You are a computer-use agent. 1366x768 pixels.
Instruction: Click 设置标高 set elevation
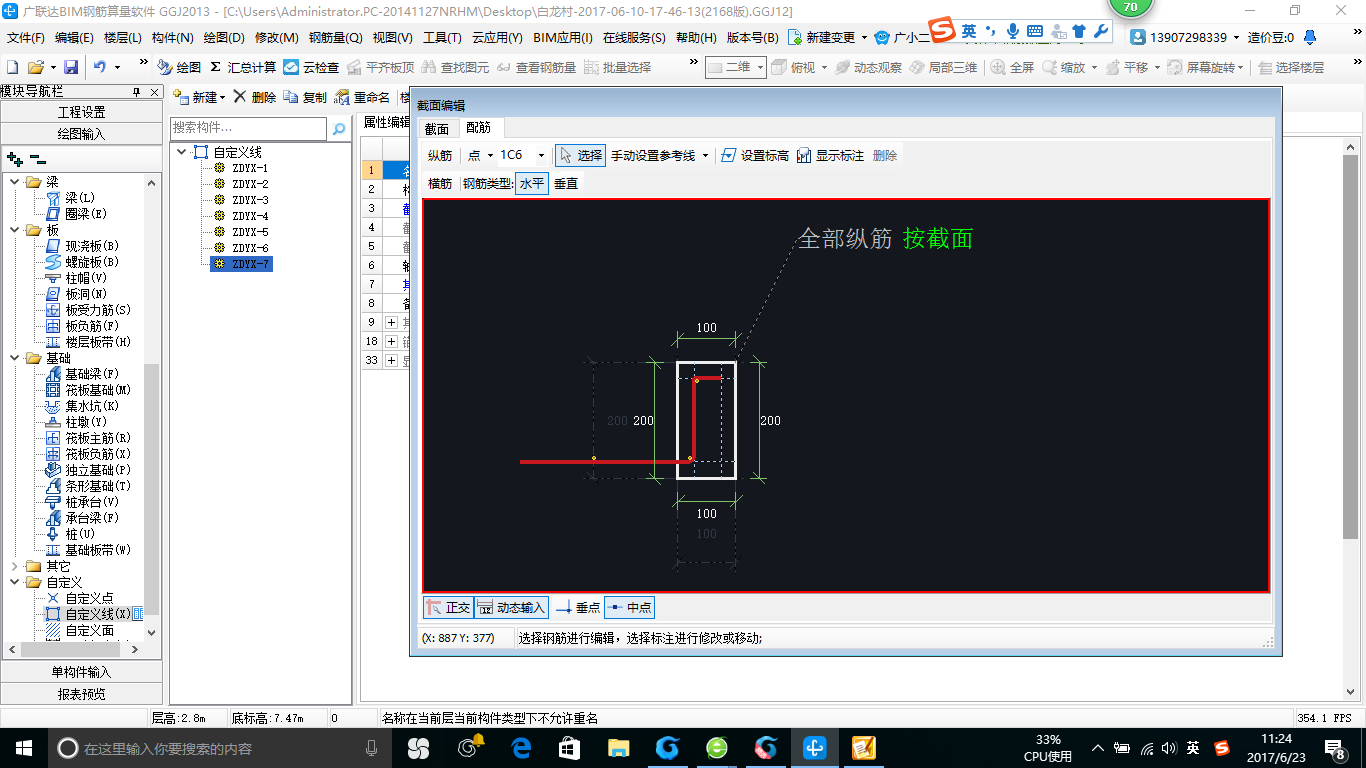(x=754, y=155)
